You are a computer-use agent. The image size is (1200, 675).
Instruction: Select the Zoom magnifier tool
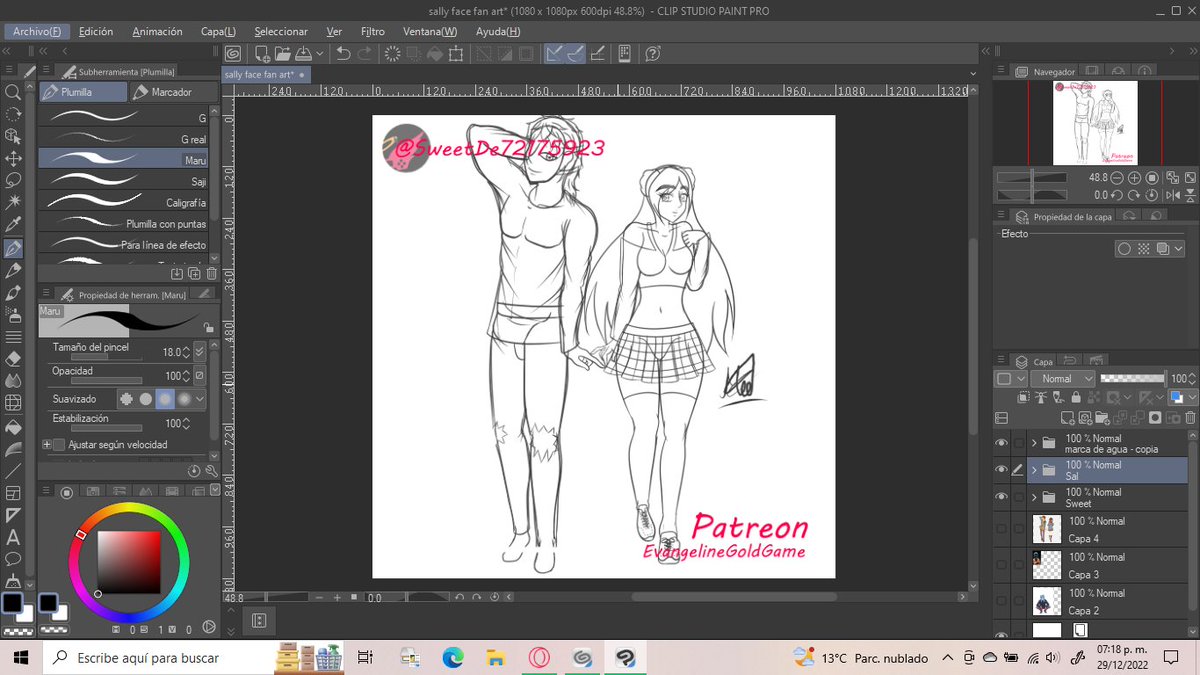point(14,92)
